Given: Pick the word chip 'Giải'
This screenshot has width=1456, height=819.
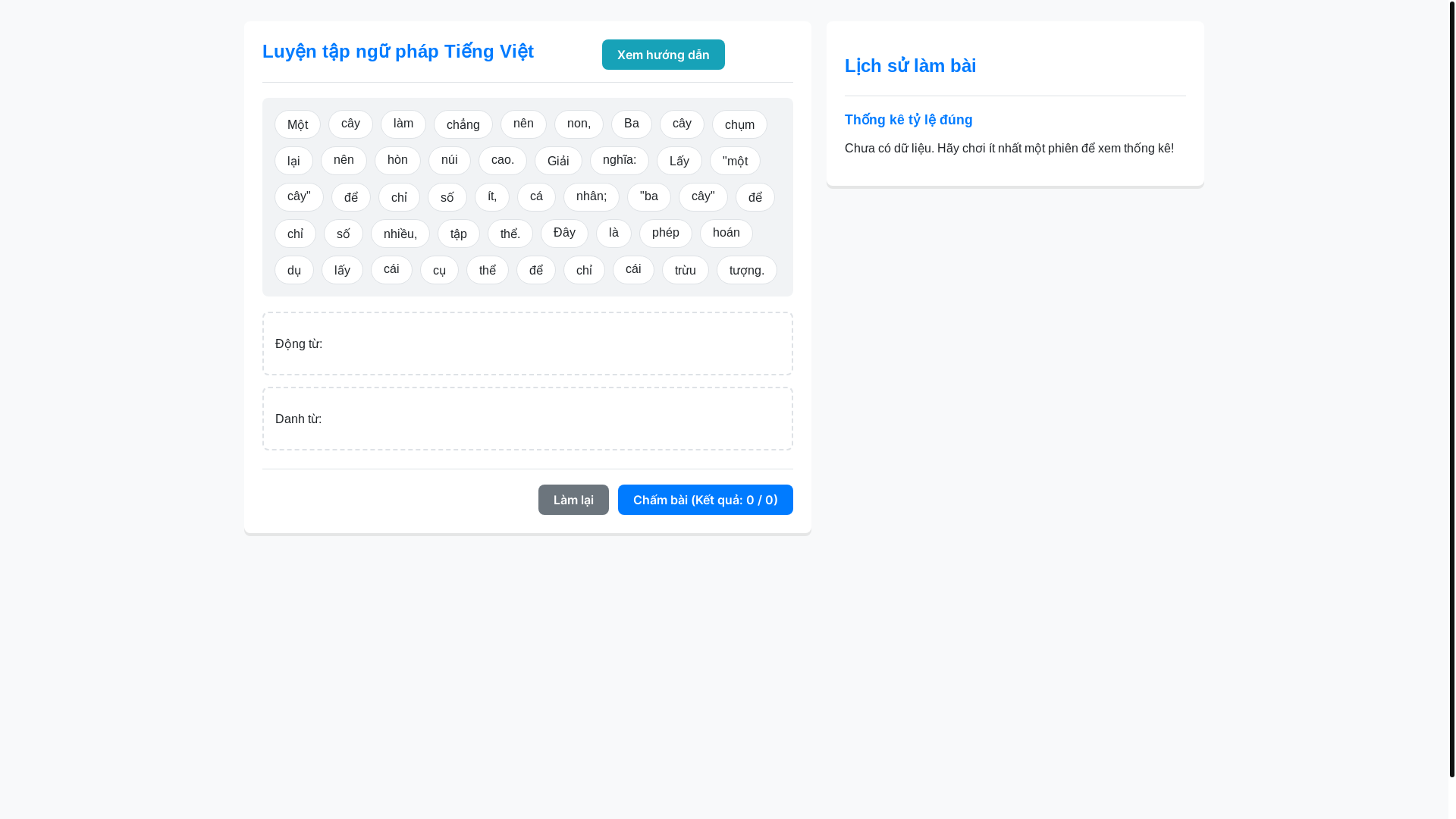Looking at the screenshot, I should [558, 161].
